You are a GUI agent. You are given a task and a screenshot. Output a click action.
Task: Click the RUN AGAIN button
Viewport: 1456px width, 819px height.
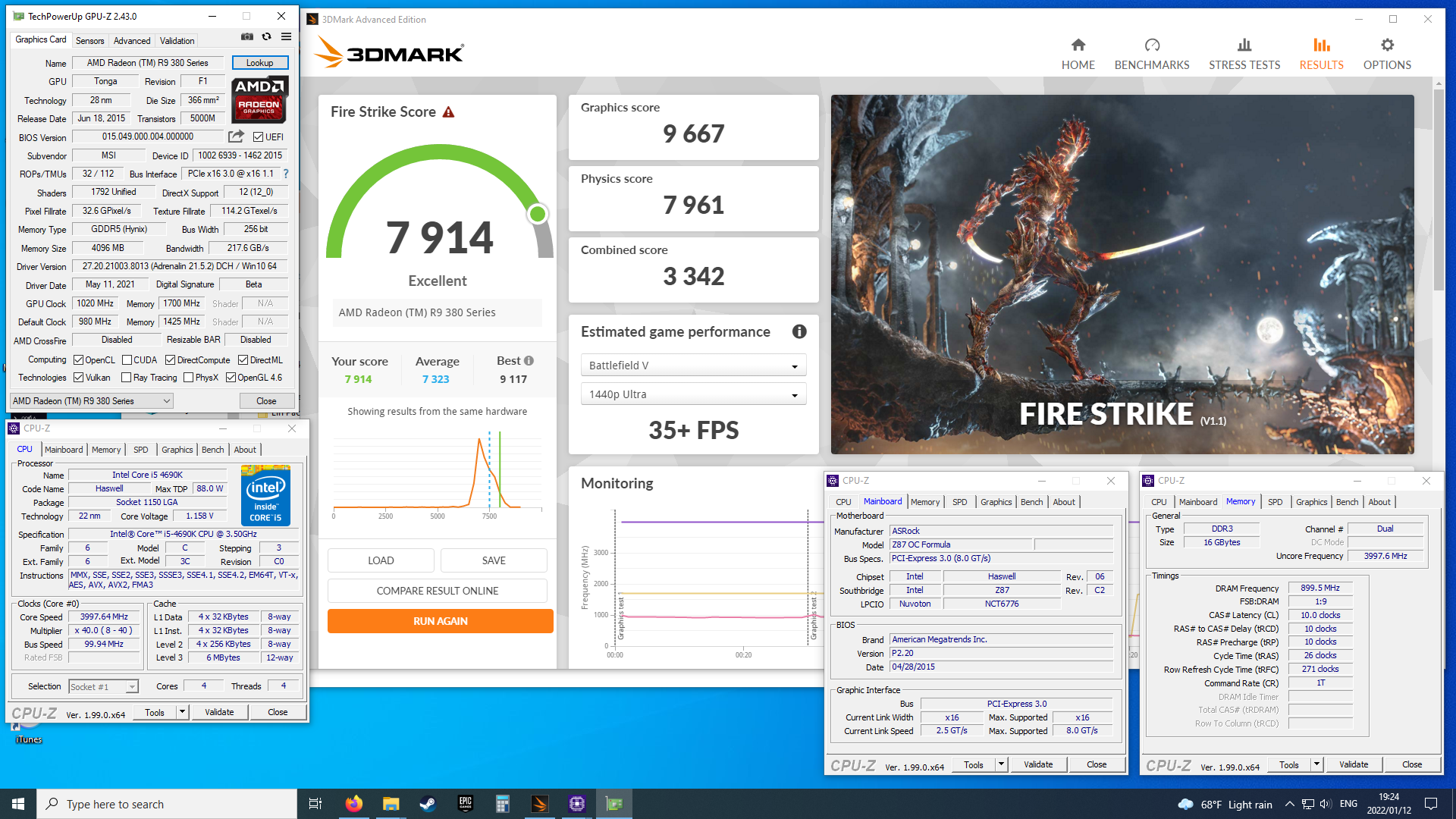[440, 621]
